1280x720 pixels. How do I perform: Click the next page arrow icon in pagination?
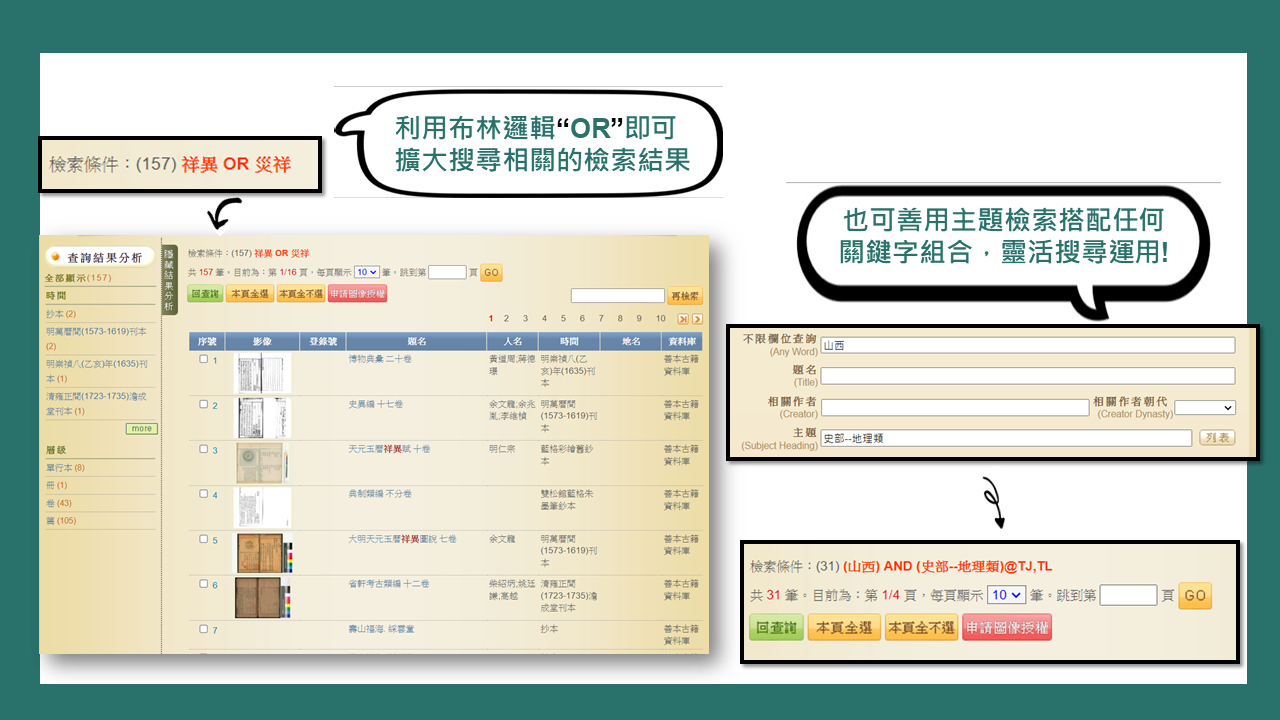click(x=697, y=319)
